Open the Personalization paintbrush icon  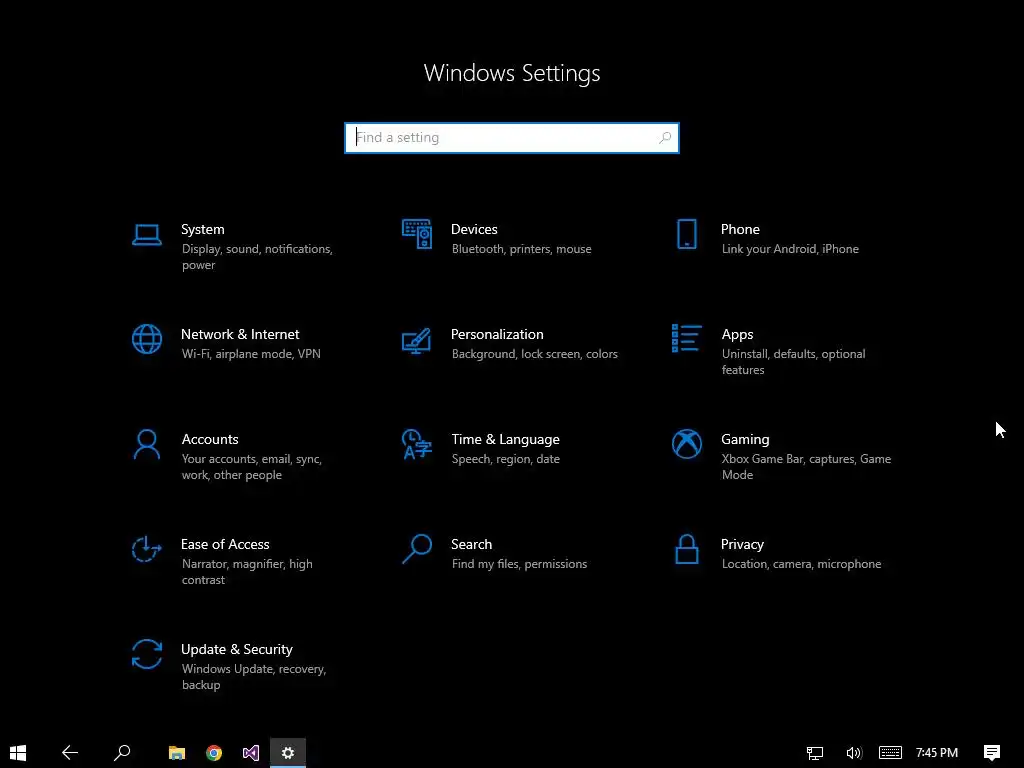[x=417, y=340]
